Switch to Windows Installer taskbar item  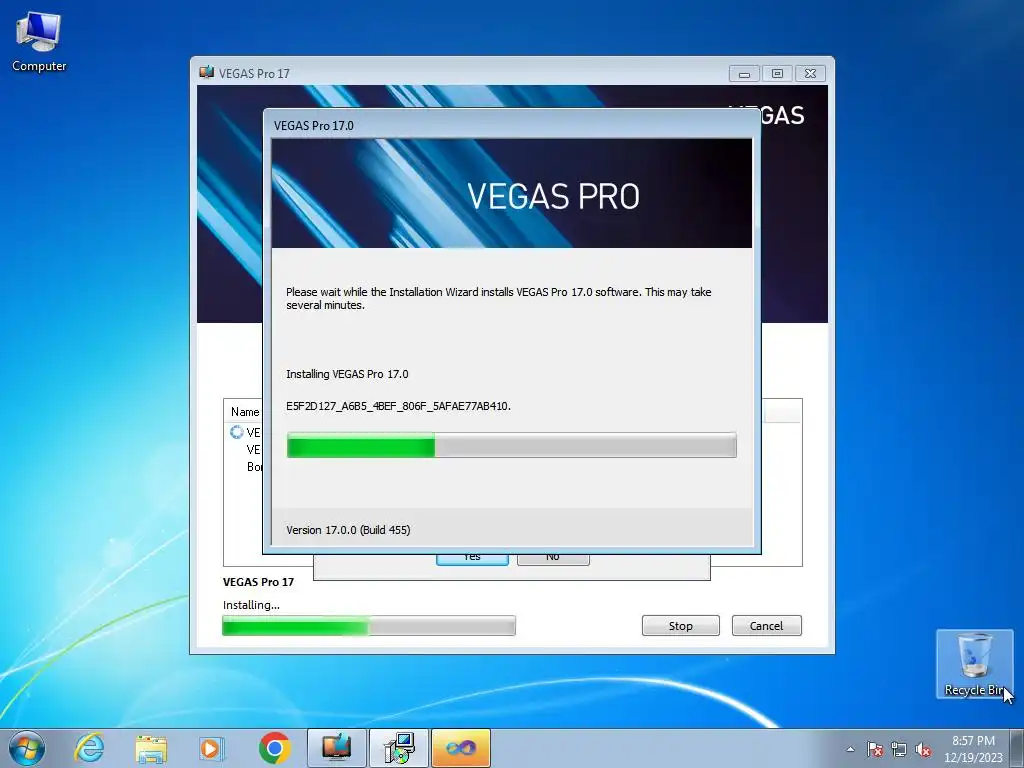(x=398, y=748)
